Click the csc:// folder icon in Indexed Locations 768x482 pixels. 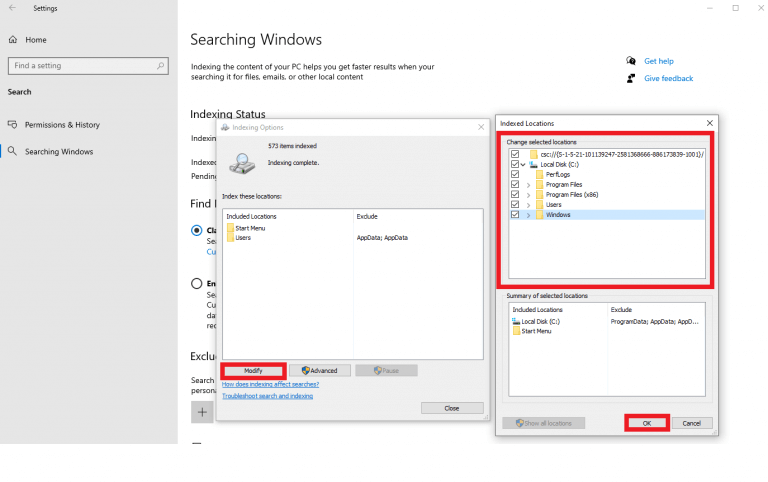coord(534,154)
